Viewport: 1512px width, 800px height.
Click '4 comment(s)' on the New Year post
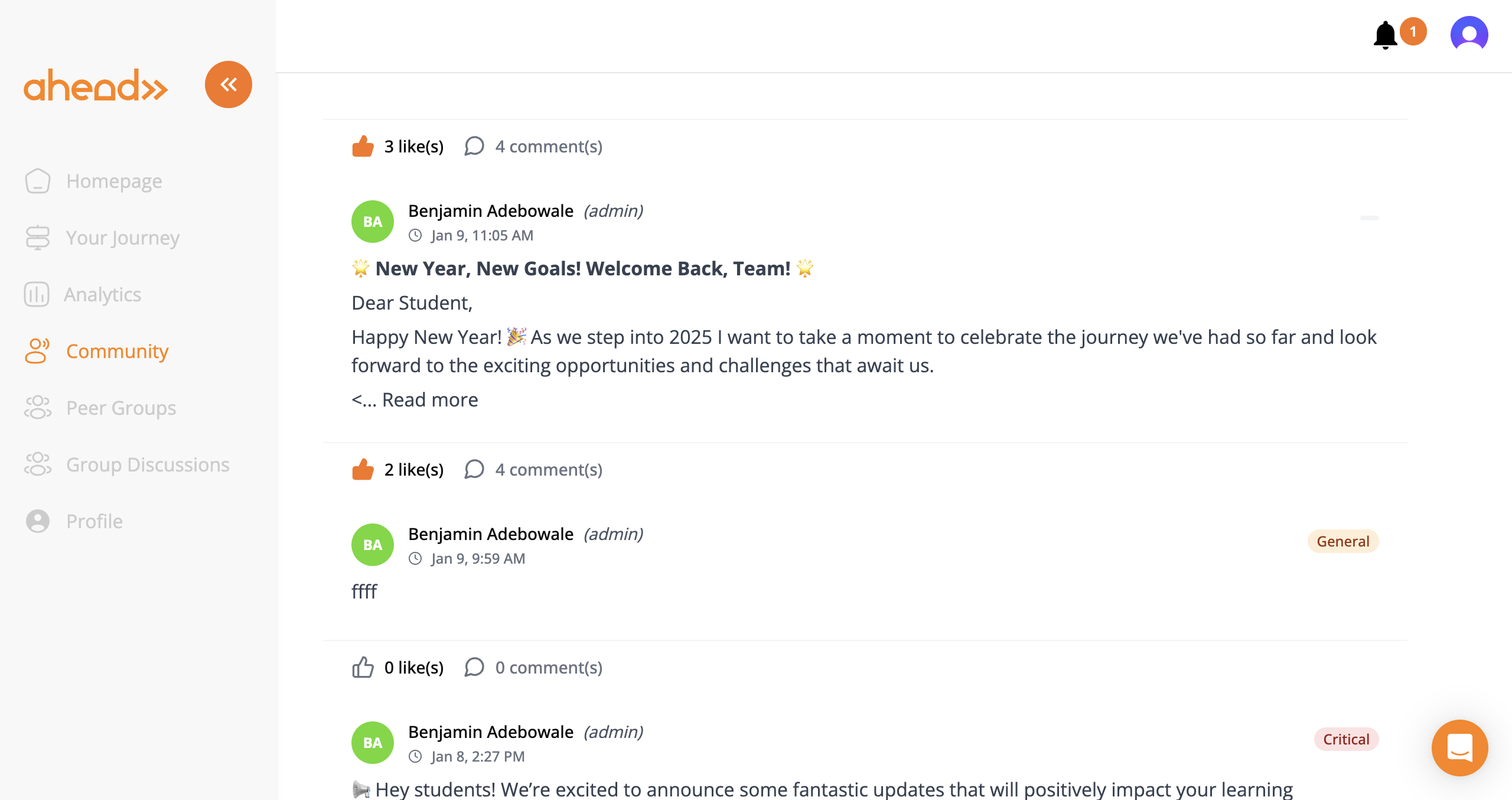click(x=548, y=146)
